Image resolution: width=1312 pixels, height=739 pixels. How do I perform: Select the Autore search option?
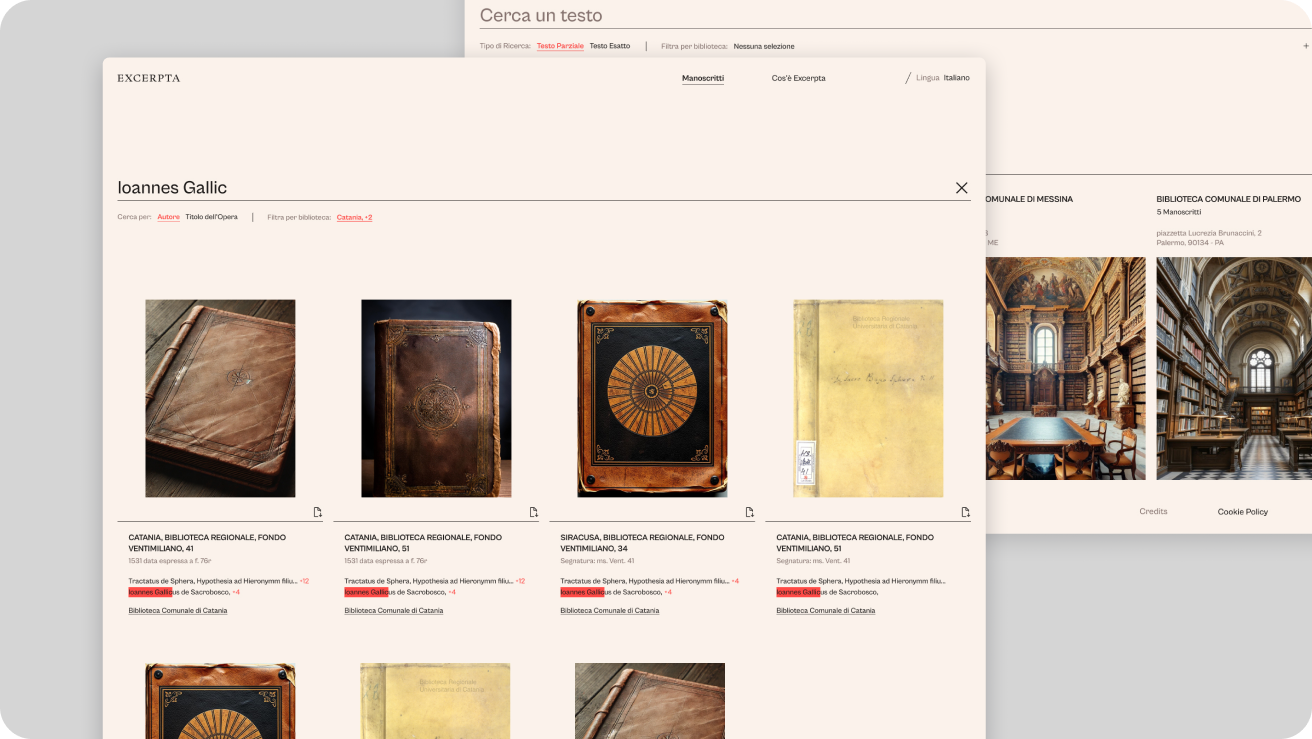pyautogui.click(x=168, y=217)
